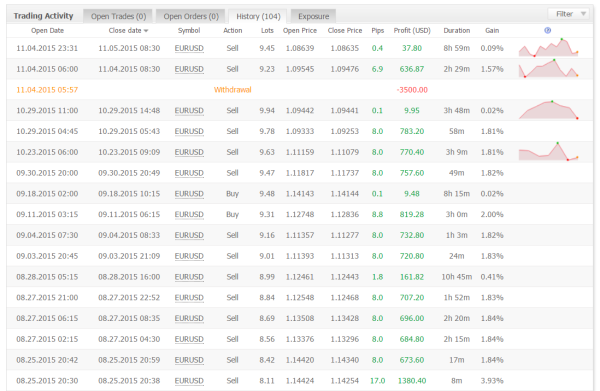
Task: Sort by Pips column header
Action: pos(378,31)
